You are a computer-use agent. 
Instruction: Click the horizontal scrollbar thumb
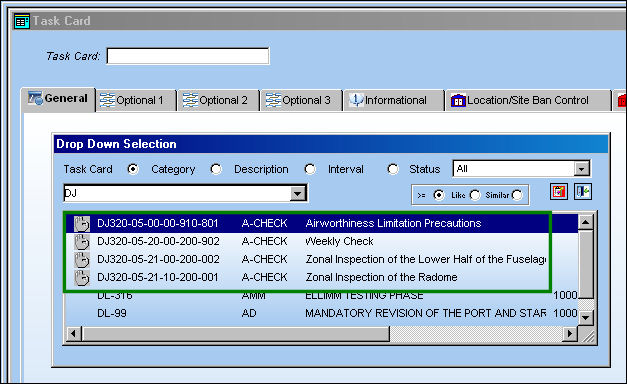(x=236, y=334)
